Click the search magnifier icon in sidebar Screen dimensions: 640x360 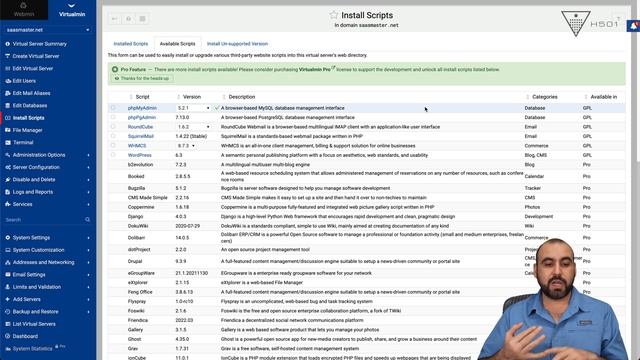pyautogui.click(x=87, y=220)
